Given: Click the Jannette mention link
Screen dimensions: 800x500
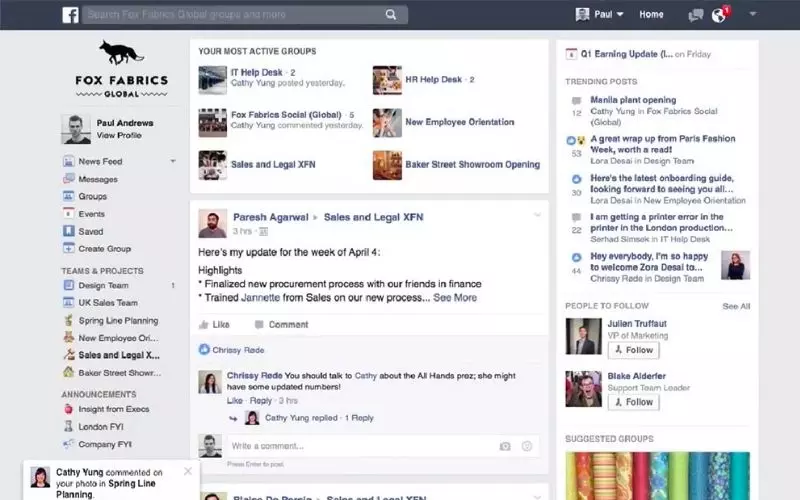Looking at the screenshot, I should coord(260,297).
